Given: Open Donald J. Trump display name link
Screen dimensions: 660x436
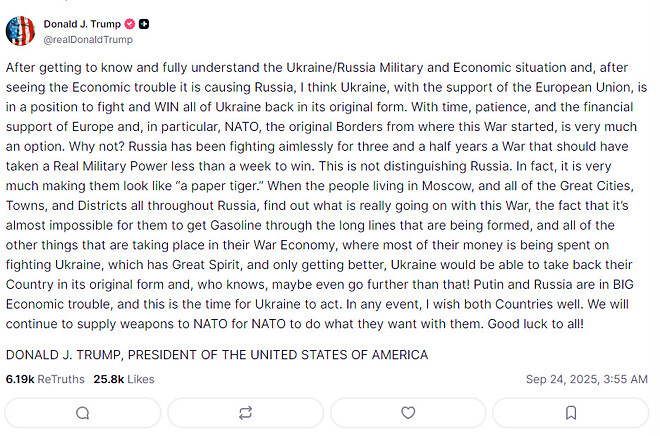Looking at the screenshot, I should point(80,23).
